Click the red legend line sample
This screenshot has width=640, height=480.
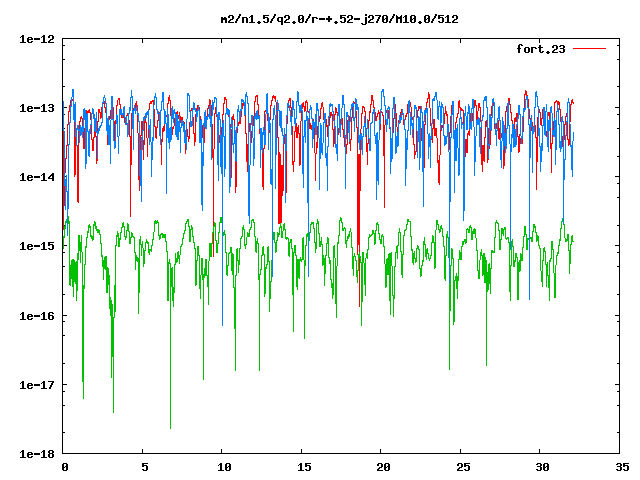point(589,49)
